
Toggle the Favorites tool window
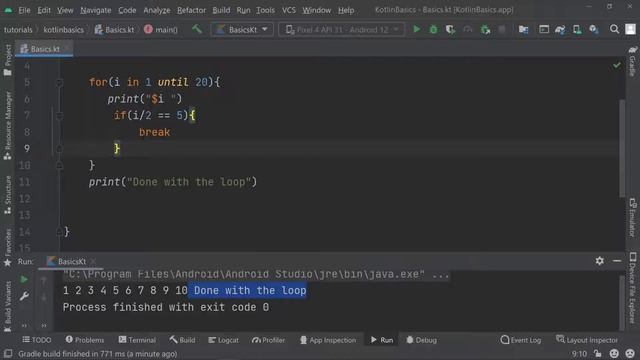click(8, 247)
